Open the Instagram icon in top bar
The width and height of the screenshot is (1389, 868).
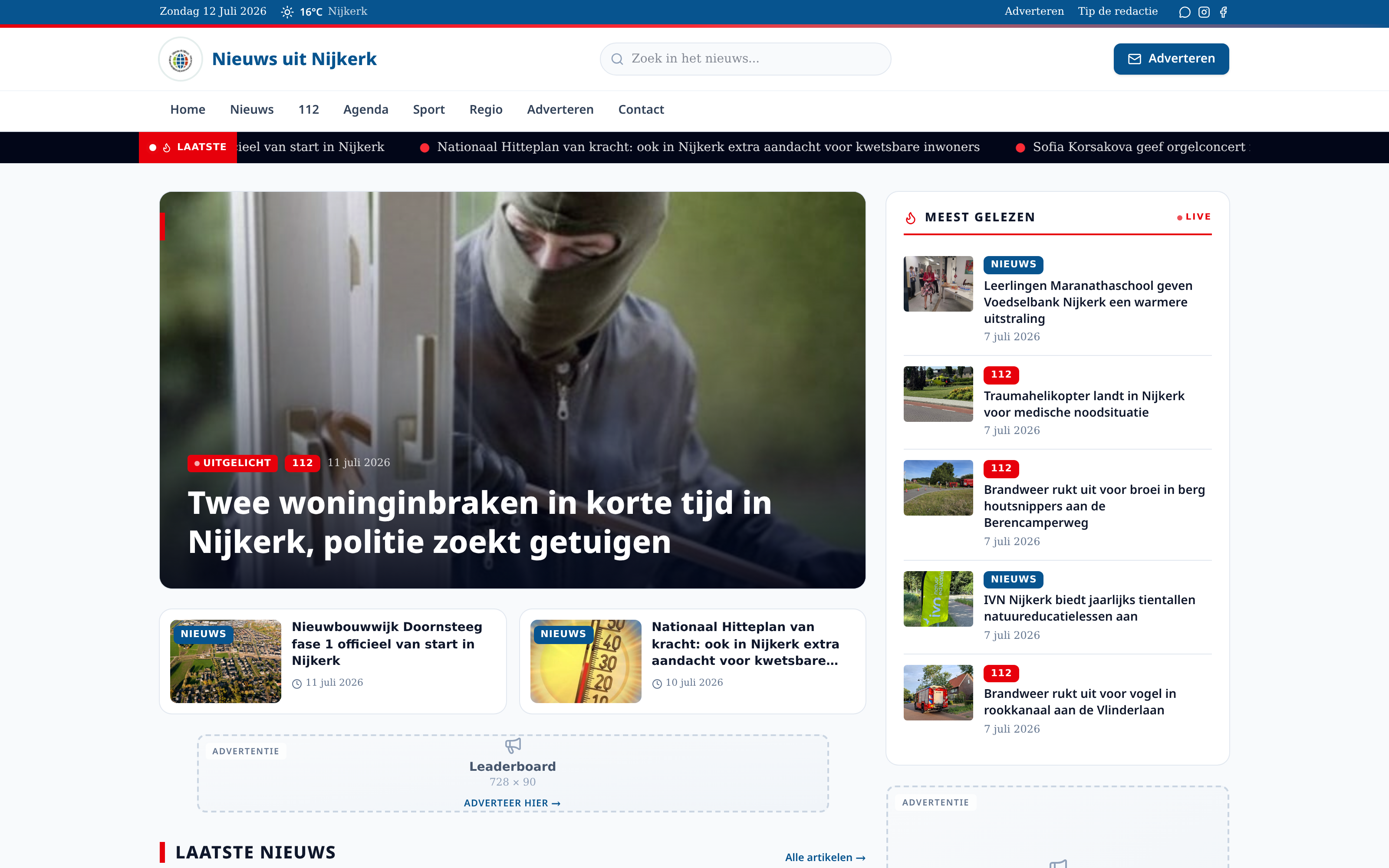1204,12
